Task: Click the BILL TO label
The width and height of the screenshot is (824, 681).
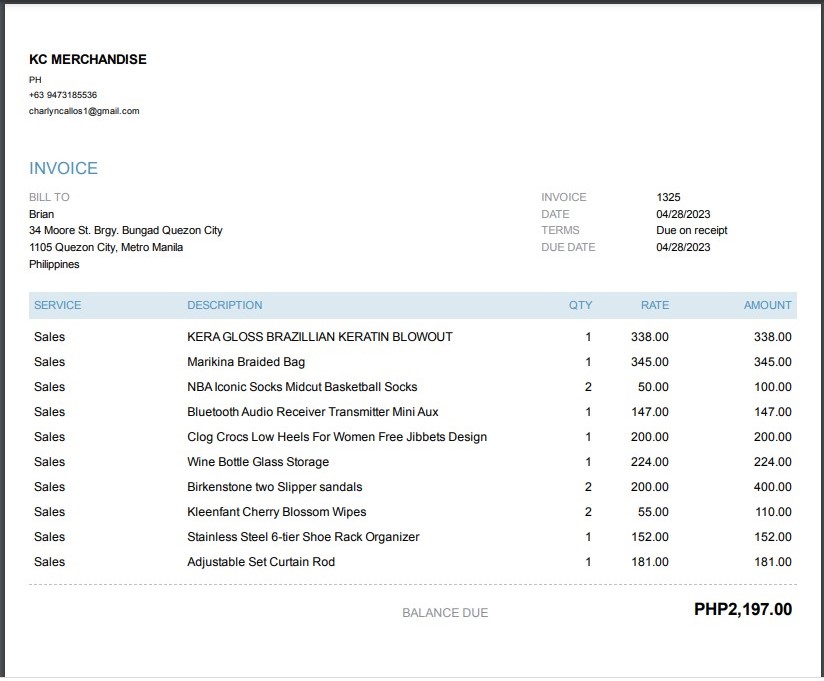Action: click(x=49, y=198)
